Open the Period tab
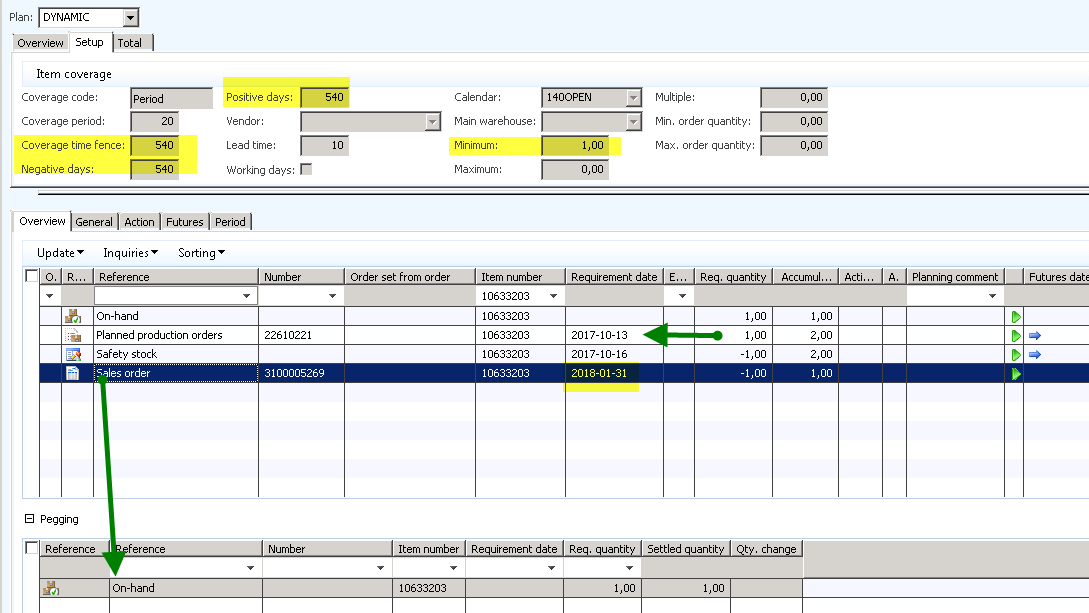The width and height of the screenshot is (1089, 613). (230, 222)
